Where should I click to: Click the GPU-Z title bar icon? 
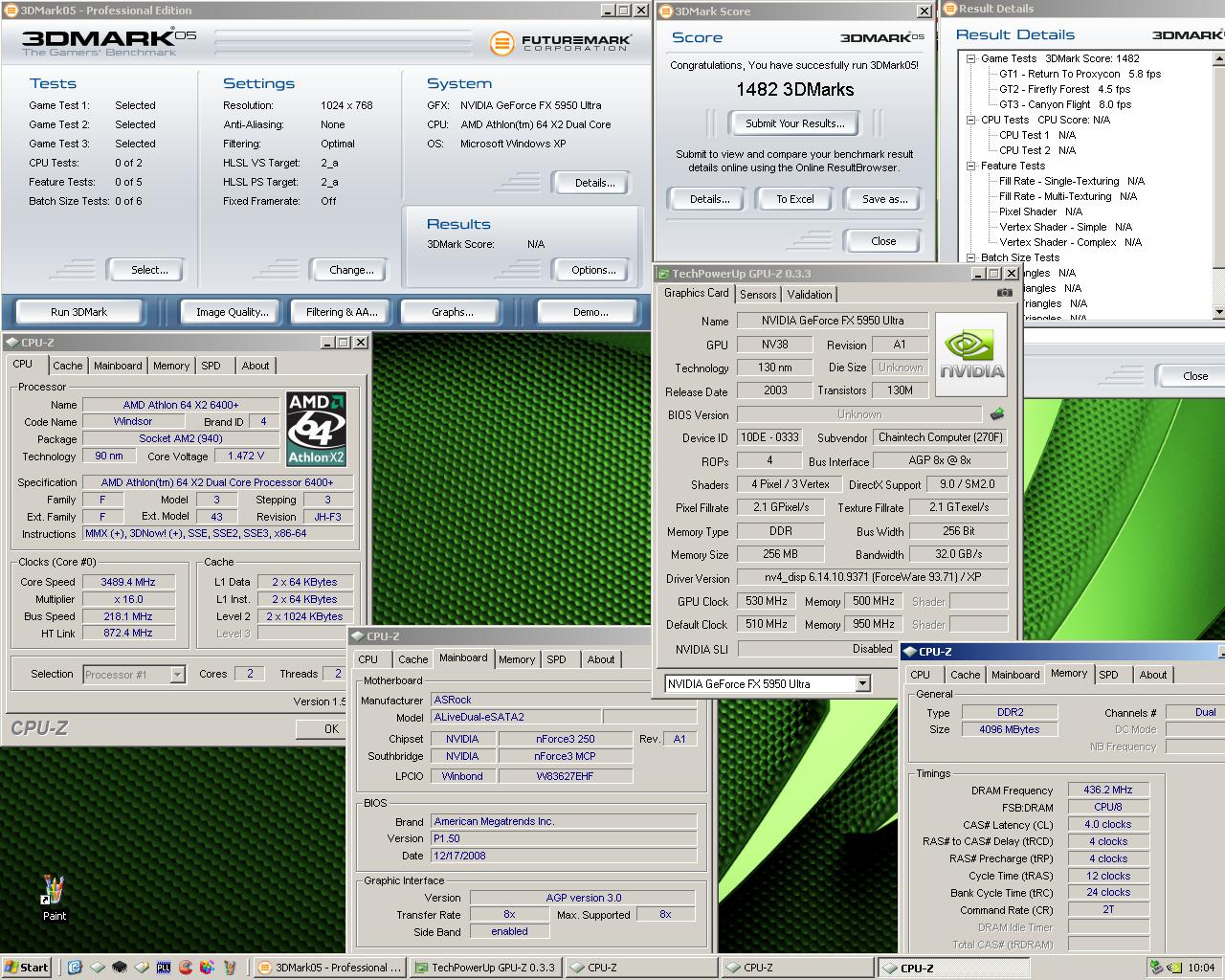point(663,274)
